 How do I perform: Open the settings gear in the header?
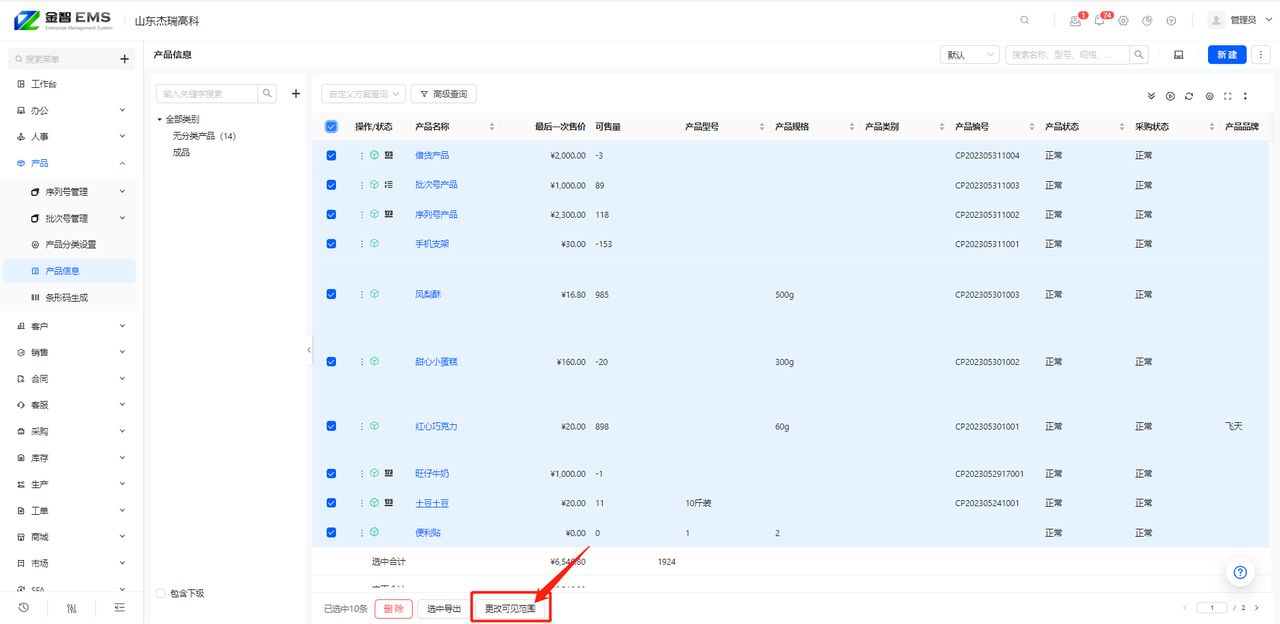[1123, 20]
